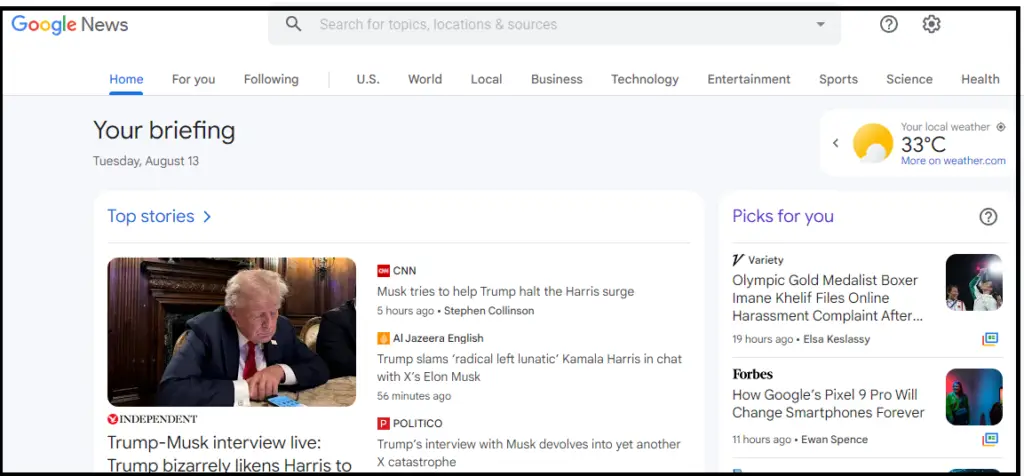Open full coverage icon for Variety story
1024x476 pixels.
990,339
